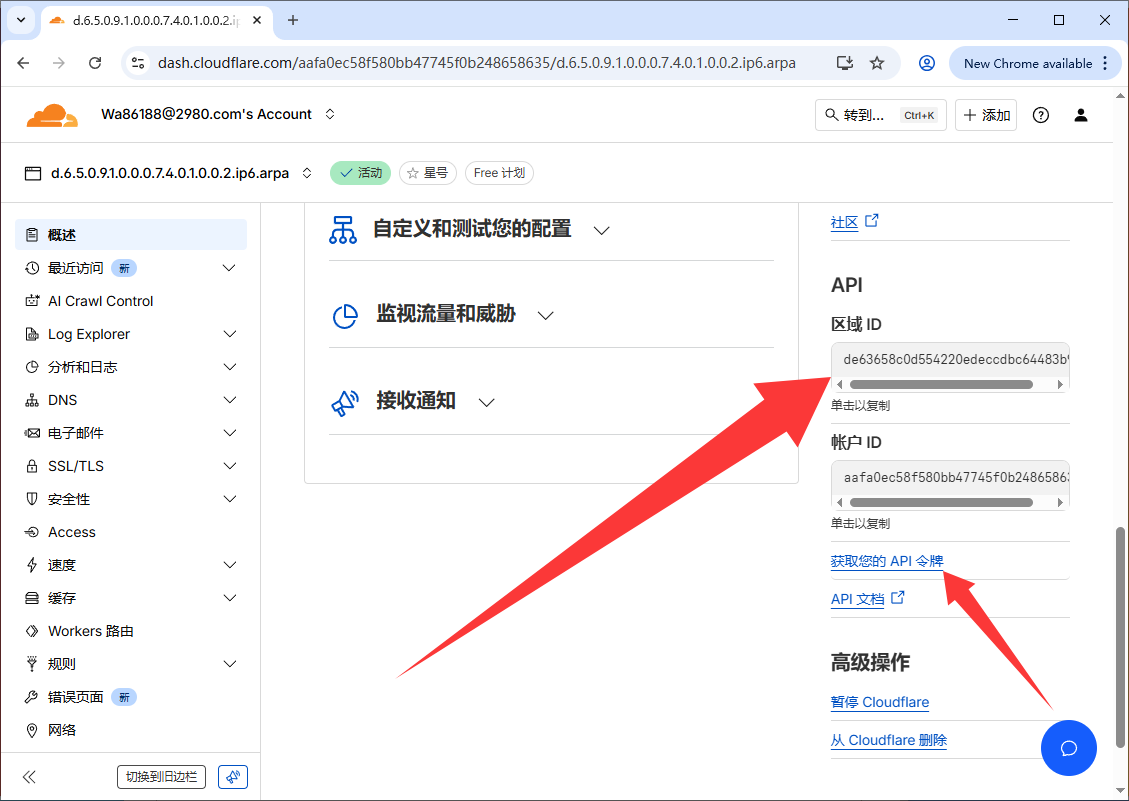The height and width of the screenshot is (801, 1129).
Task: Toggle the 星号 star button for domain
Action: [x=427, y=173]
